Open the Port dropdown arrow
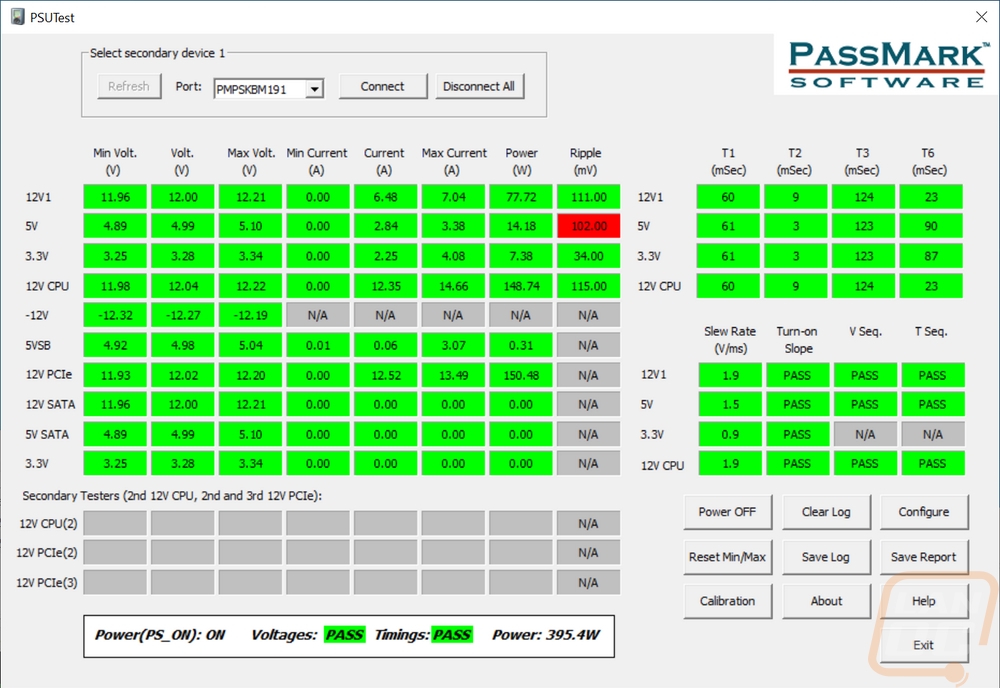 pyautogui.click(x=314, y=89)
